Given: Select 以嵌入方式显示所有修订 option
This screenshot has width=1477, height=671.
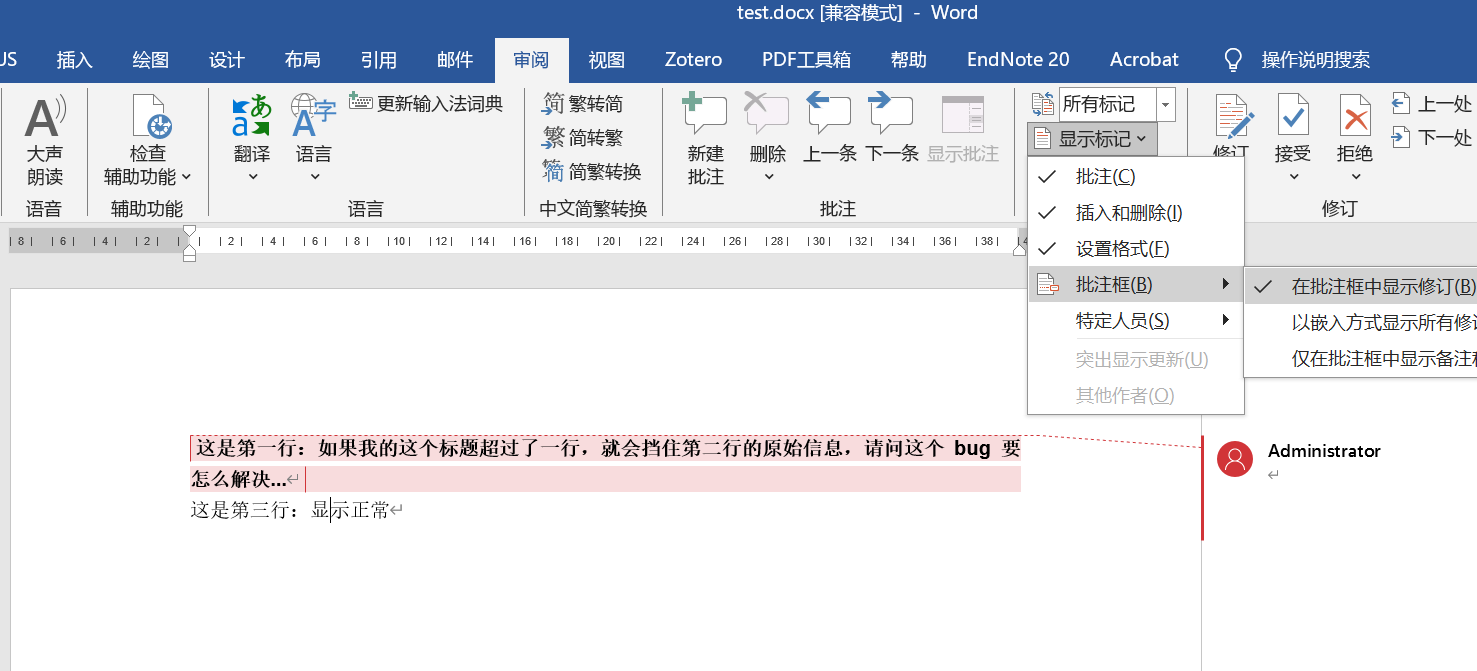Looking at the screenshot, I should click(x=1361, y=323).
